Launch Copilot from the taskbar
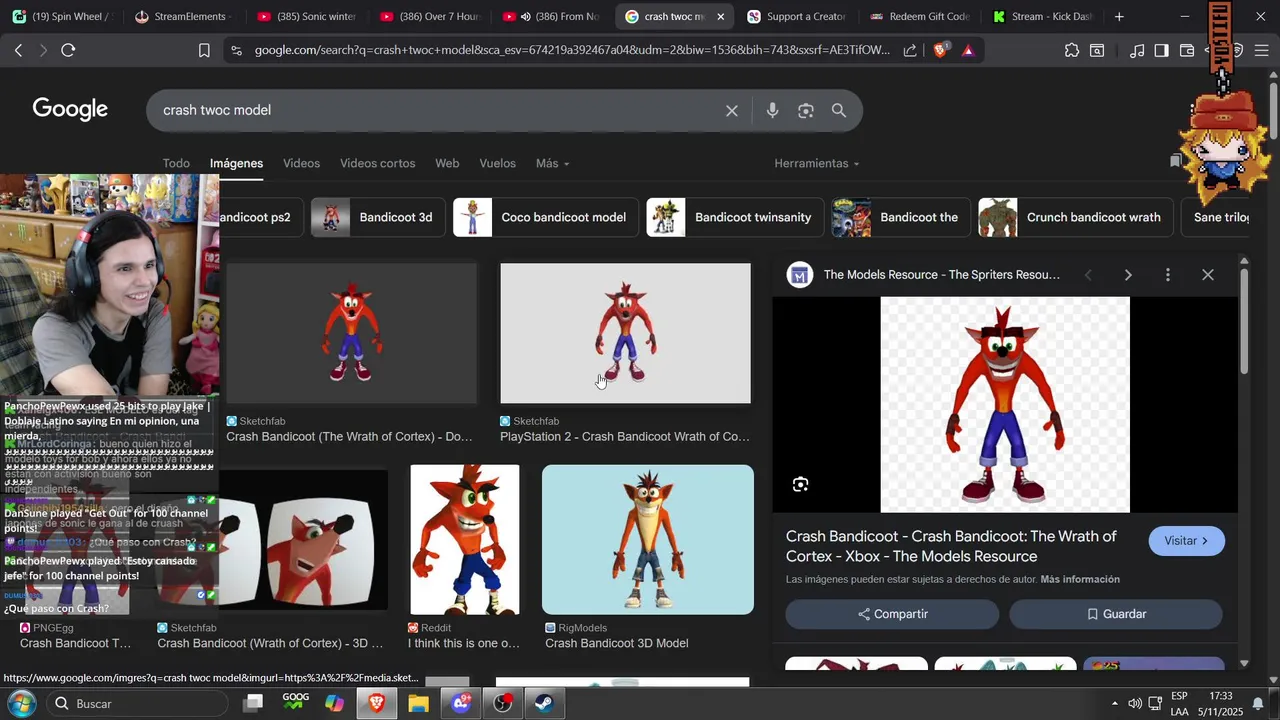Screen dimensions: 1280x720 335,703
